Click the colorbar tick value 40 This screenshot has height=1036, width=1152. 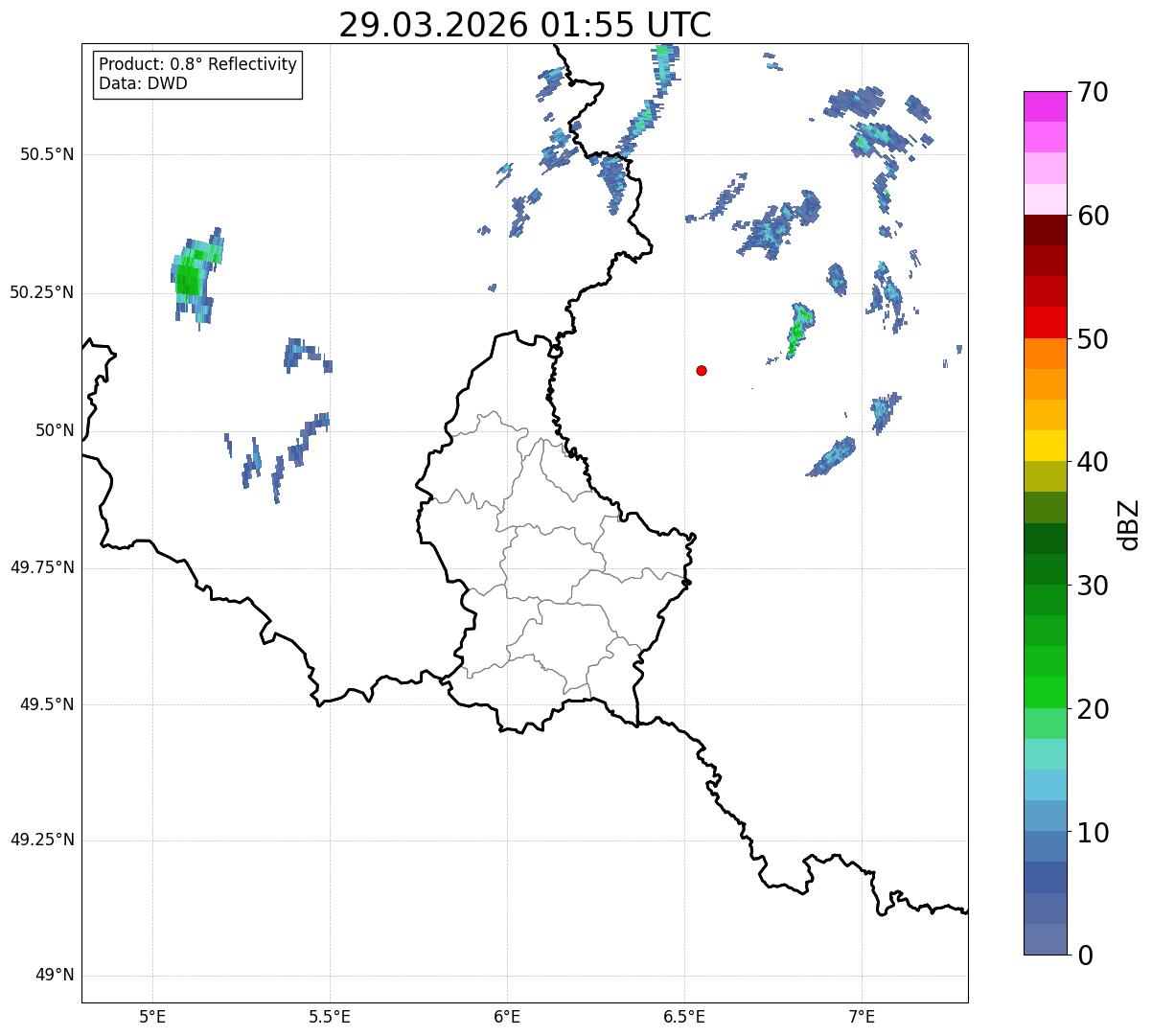pyautogui.click(x=1093, y=462)
